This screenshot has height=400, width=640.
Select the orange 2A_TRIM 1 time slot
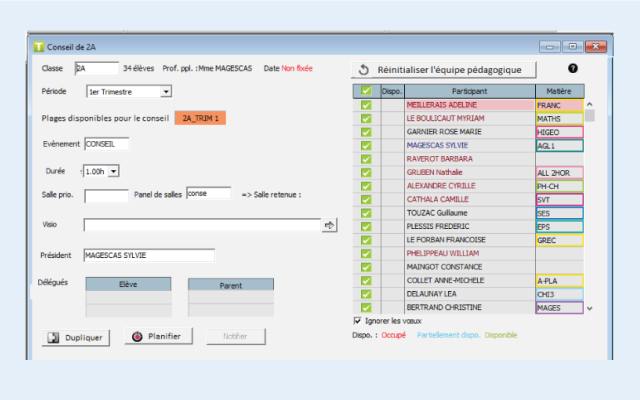click(200, 118)
